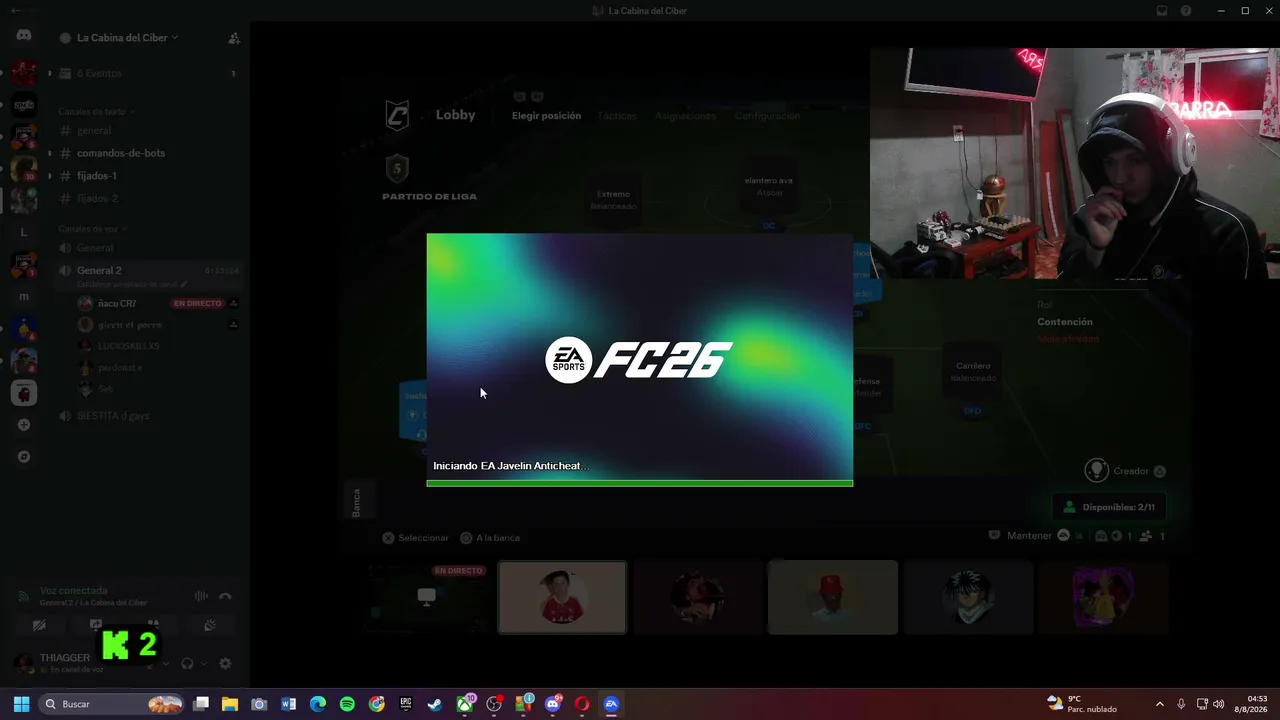Add a server with the plus icon
The image size is (1280, 720).
(x=24, y=425)
